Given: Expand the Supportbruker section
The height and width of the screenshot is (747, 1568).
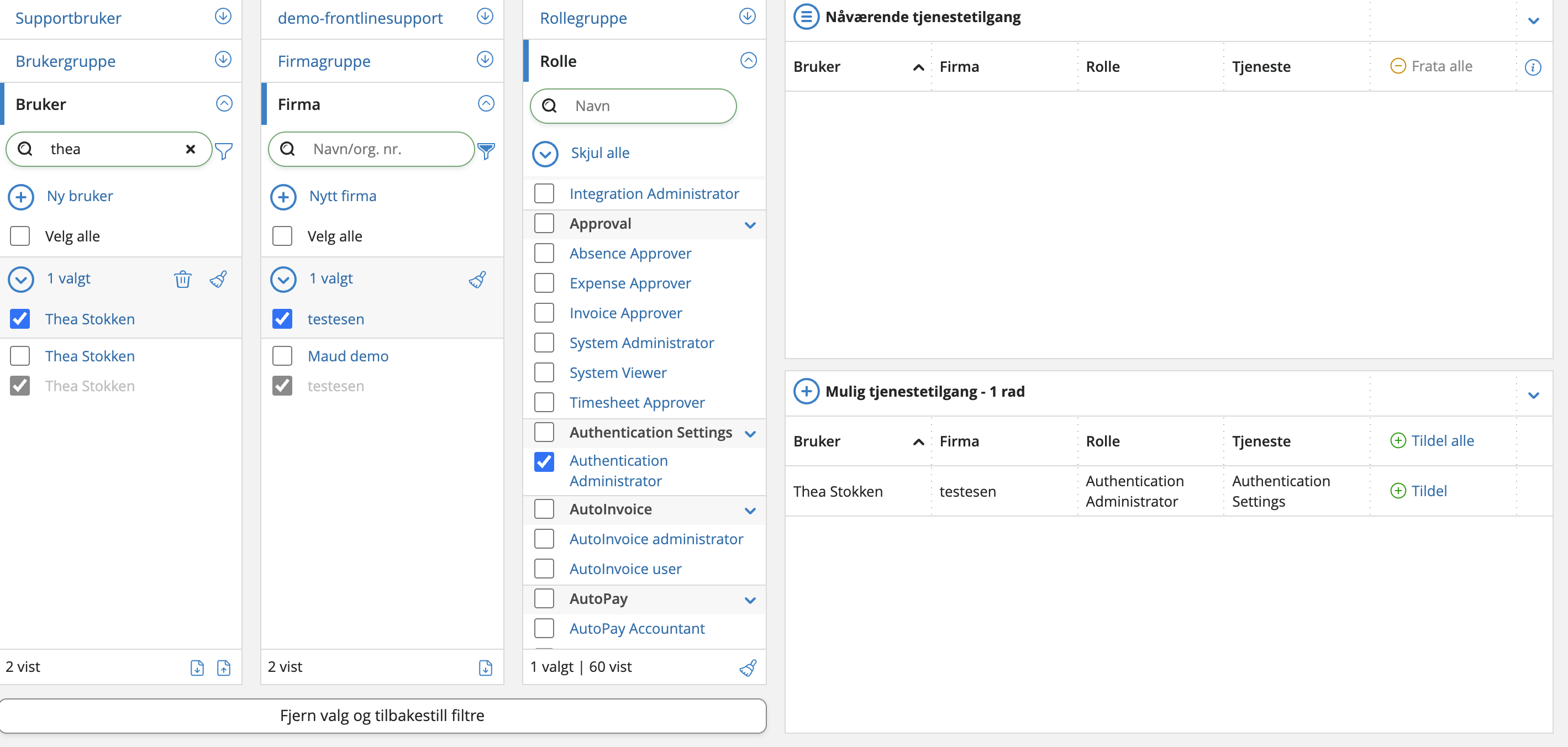Looking at the screenshot, I should (223, 17).
